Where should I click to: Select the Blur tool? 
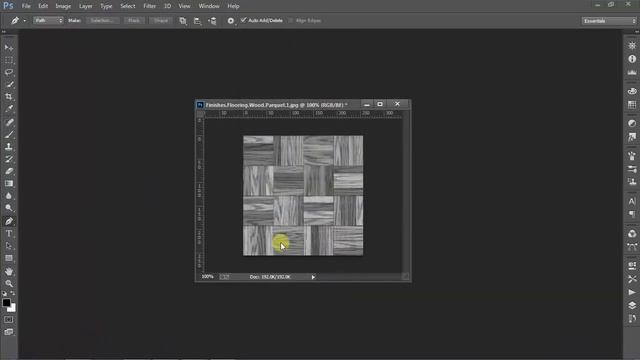coord(9,196)
